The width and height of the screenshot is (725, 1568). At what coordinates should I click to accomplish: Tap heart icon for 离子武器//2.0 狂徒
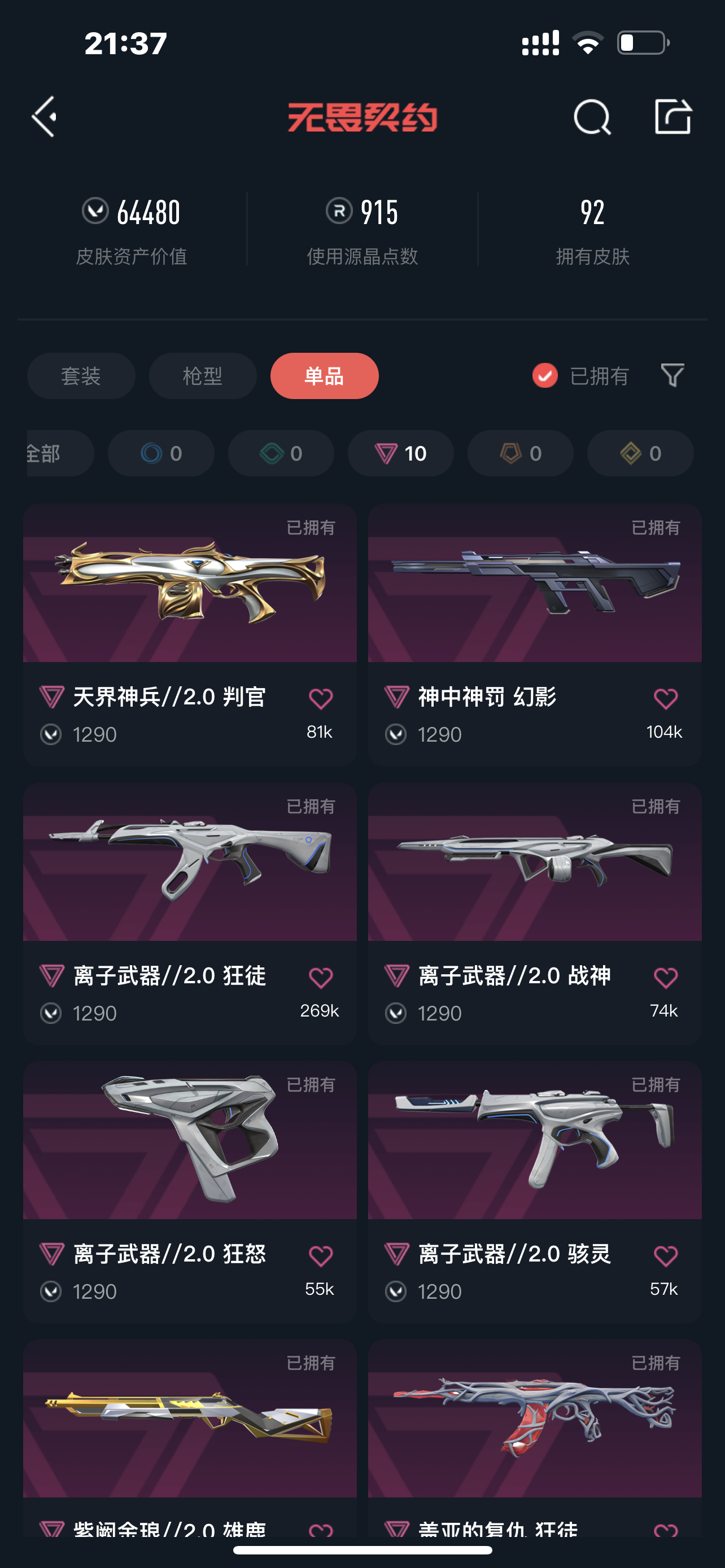coord(320,978)
